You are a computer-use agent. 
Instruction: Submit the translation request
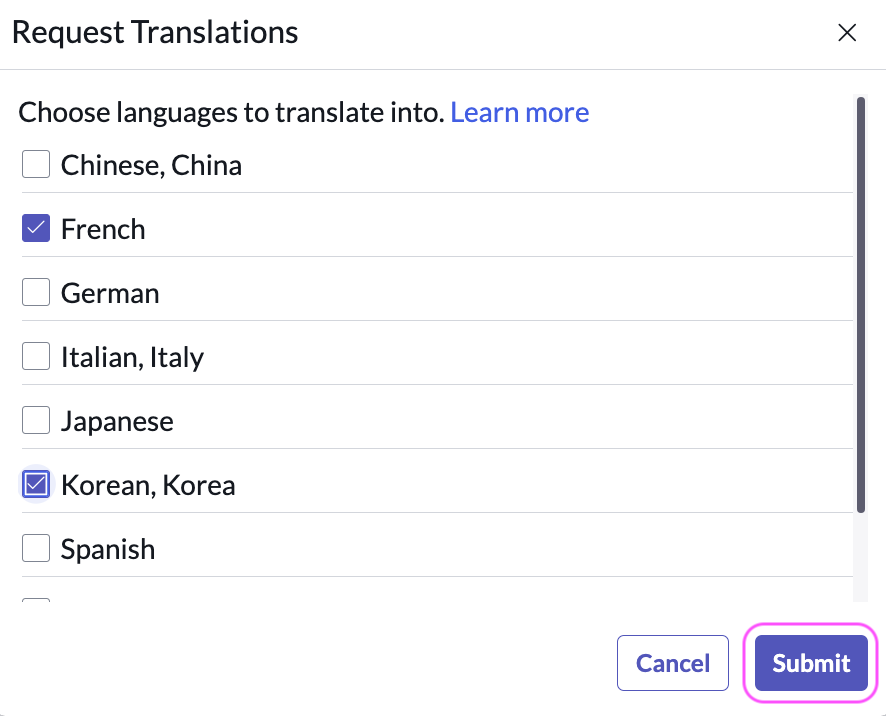[x=809, y=663]
